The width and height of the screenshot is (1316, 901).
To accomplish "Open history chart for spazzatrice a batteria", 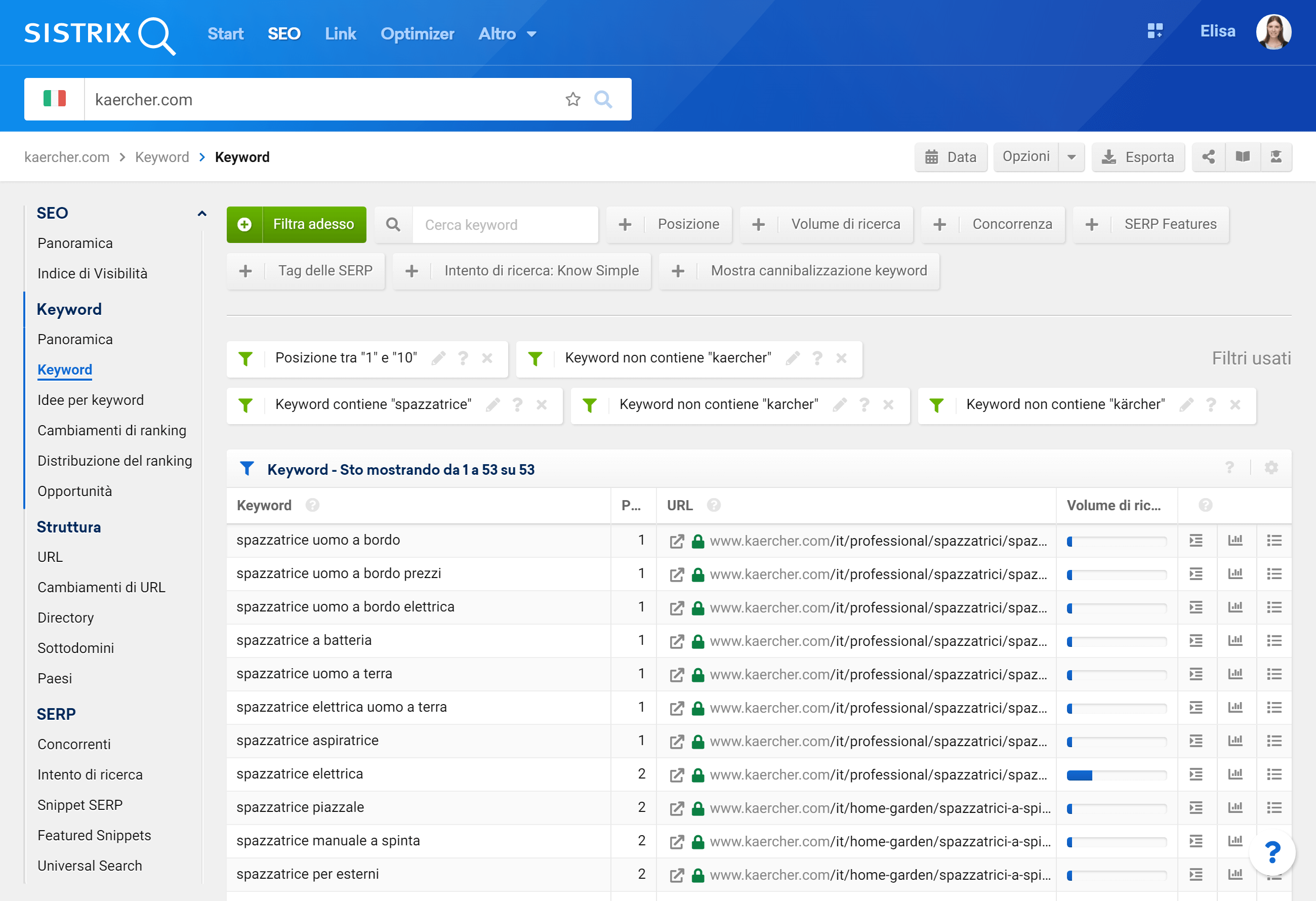I will [x=1235, y=640].
